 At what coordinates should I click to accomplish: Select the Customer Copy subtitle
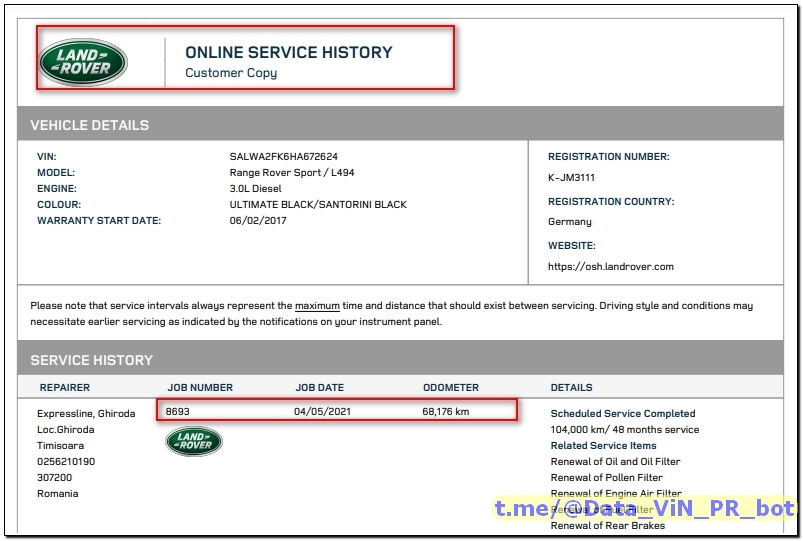click(231, 73)
